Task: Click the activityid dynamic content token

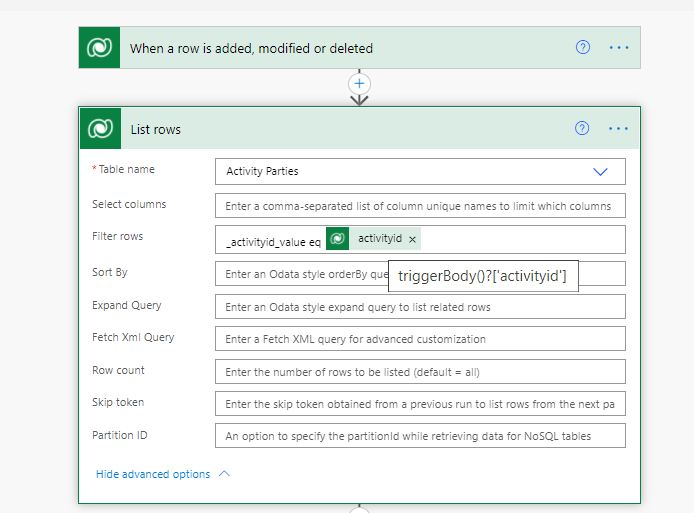Action: click(x=379, y=239)
